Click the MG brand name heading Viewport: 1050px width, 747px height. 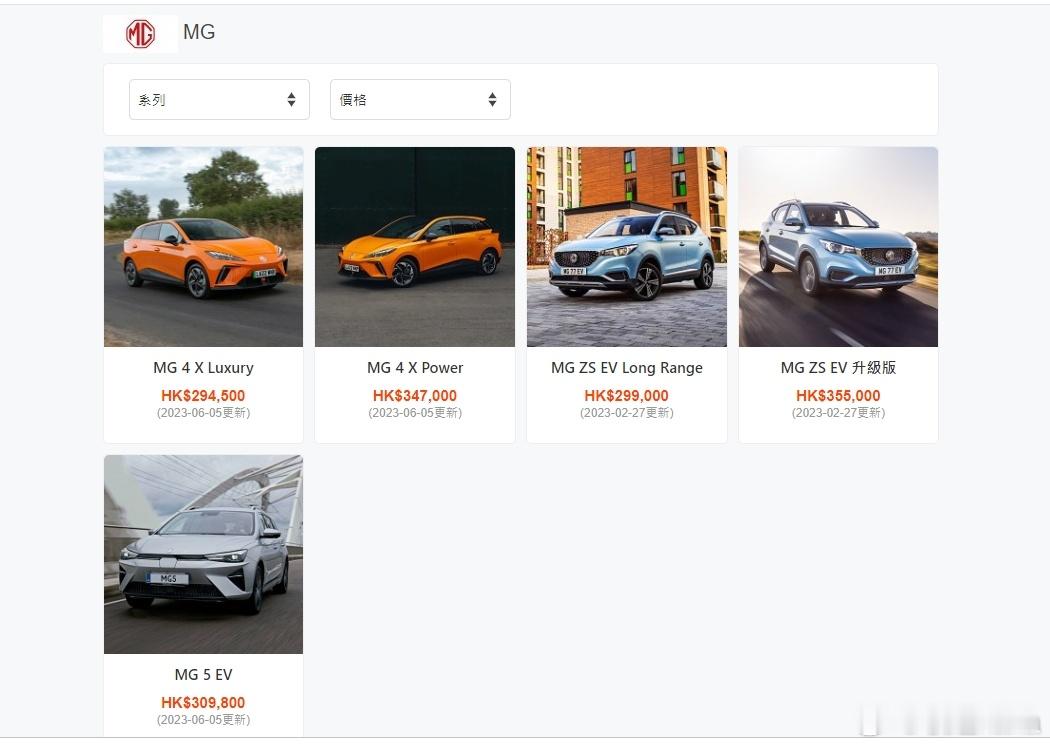[x=199, y=32]
